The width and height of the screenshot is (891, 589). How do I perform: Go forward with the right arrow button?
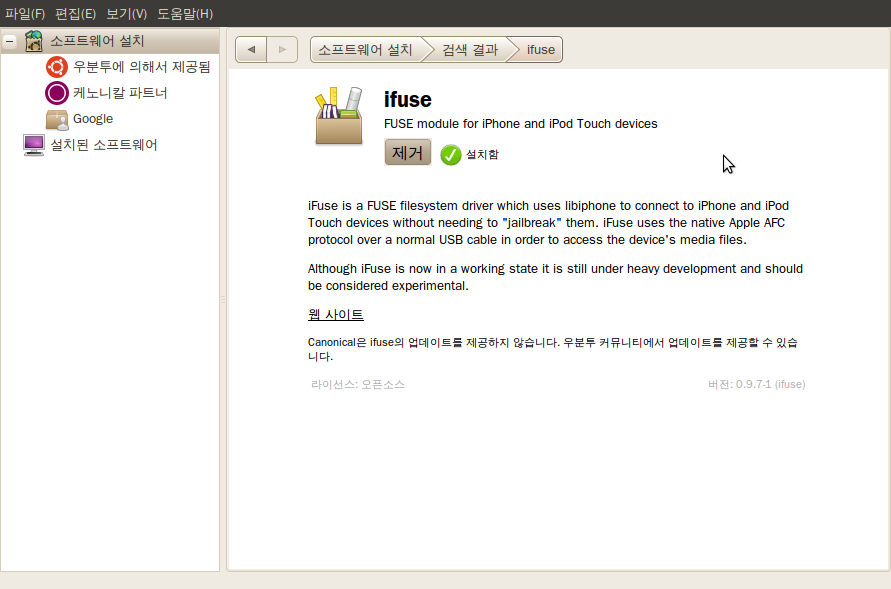(x=282, y=49)
